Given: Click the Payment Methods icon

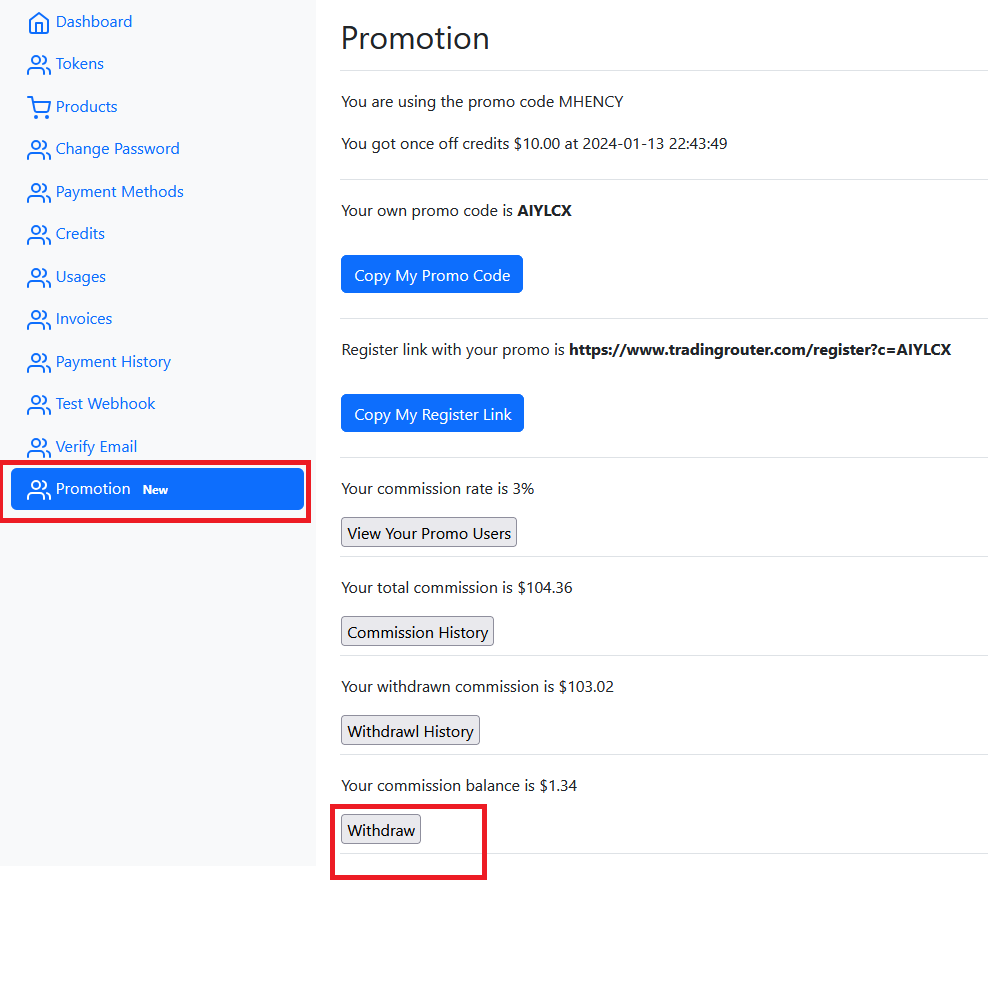Looking at the screenshot, I should point(38,192).
